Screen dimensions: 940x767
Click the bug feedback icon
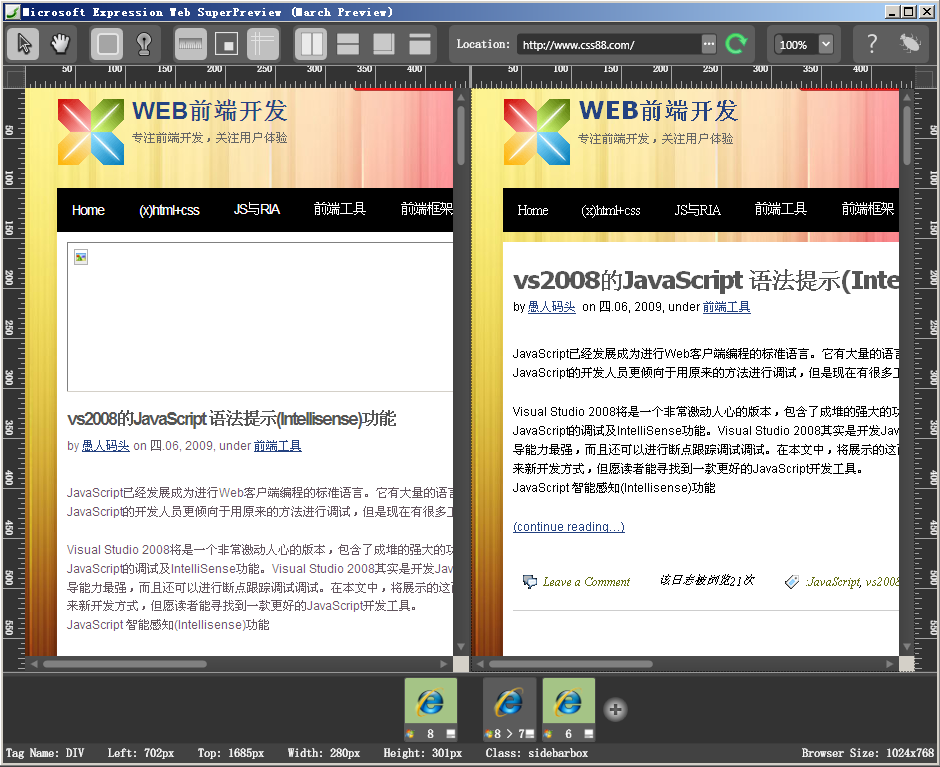point(909,43)
